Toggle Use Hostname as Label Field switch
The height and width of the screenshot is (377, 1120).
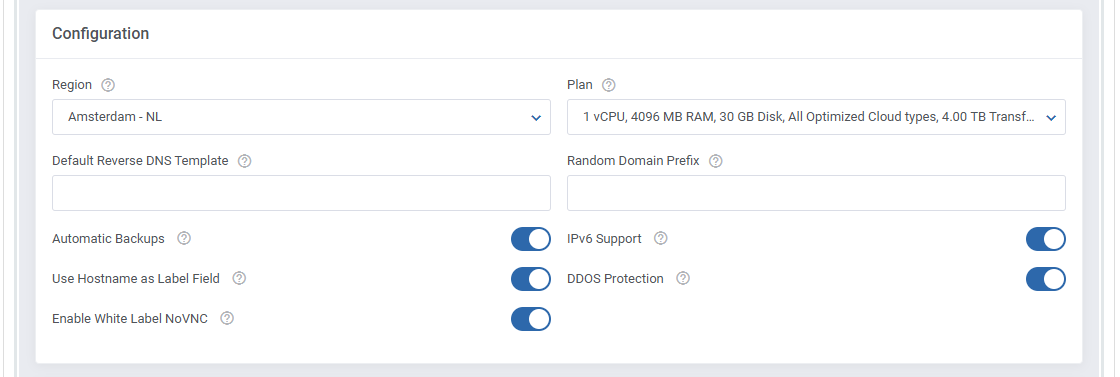click(531, 279)
